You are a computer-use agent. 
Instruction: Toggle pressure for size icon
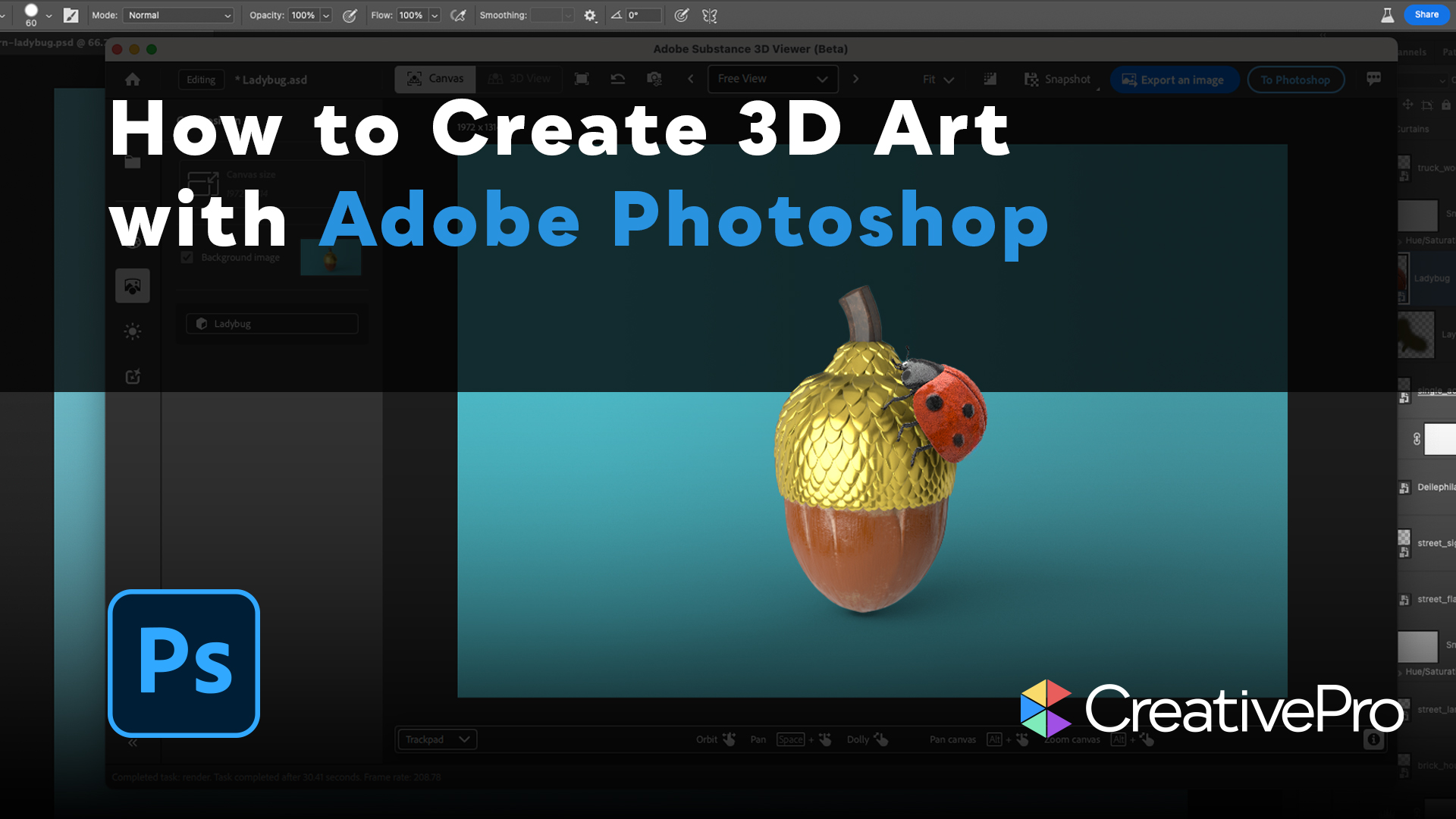click(x=682, y=15)
